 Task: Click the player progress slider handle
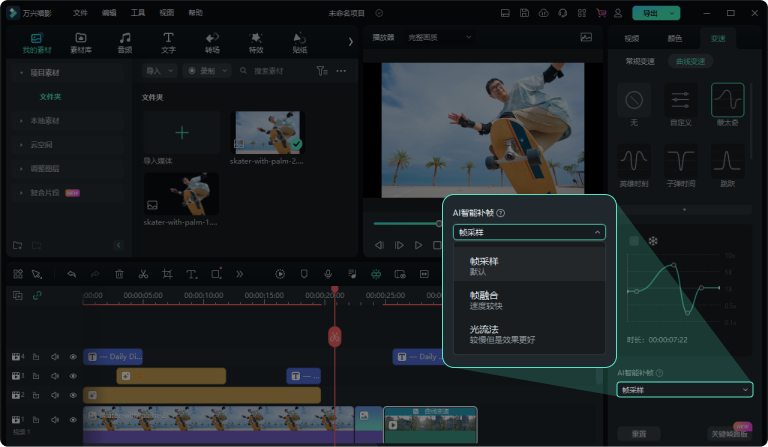point(439,224)
